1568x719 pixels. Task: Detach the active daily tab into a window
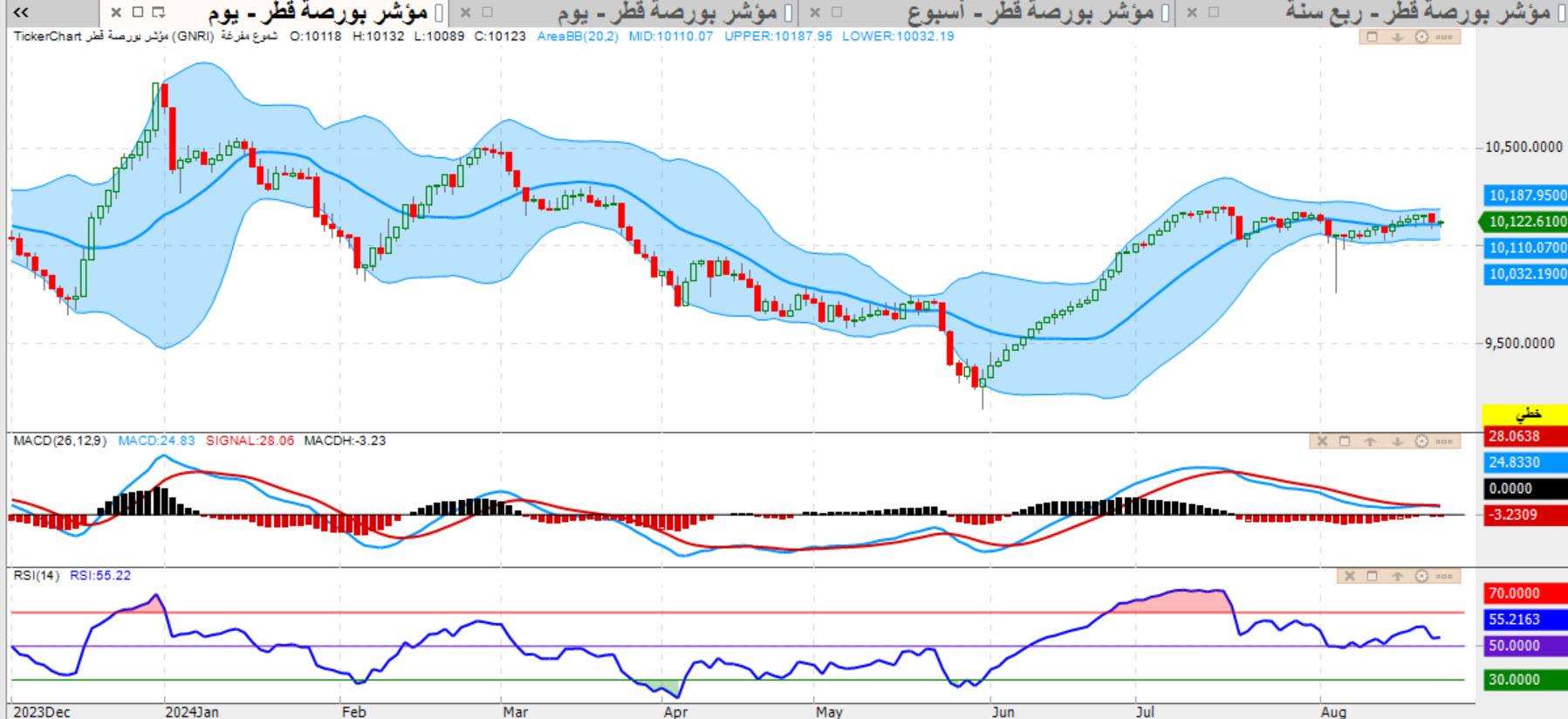pos(158,12)
